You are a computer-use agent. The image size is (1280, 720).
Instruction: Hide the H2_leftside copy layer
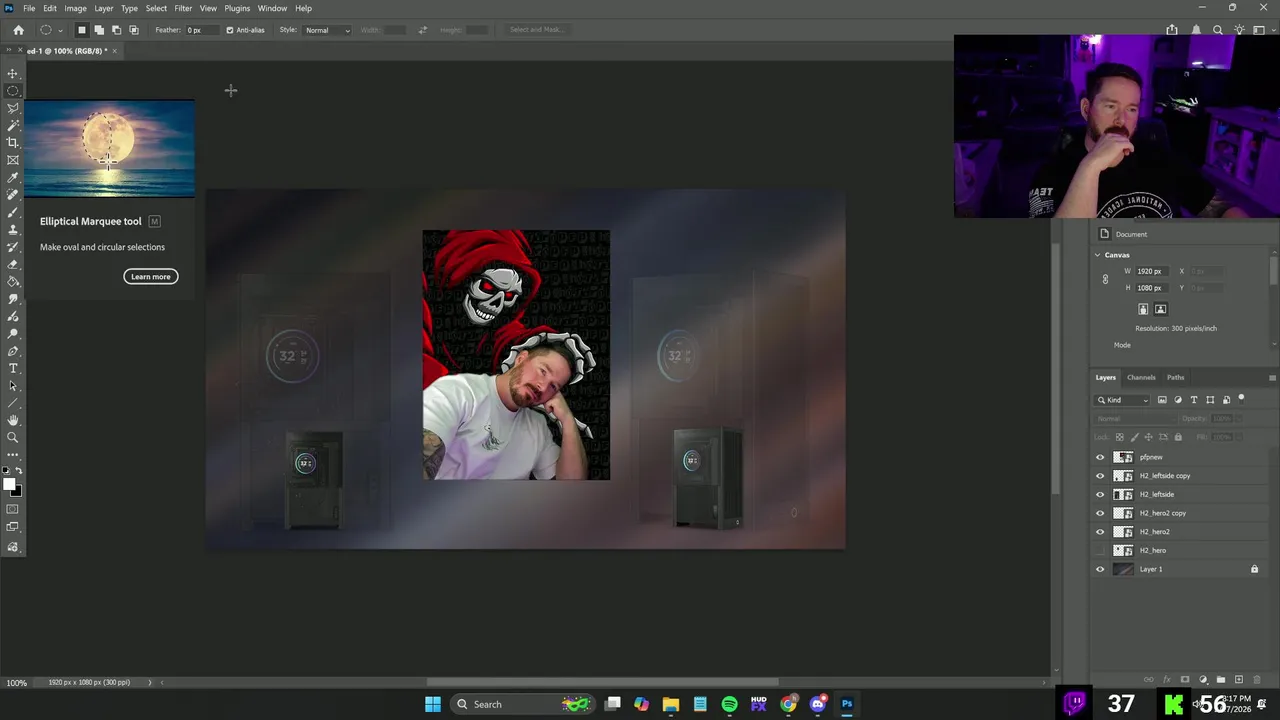tap(1100, 476)
